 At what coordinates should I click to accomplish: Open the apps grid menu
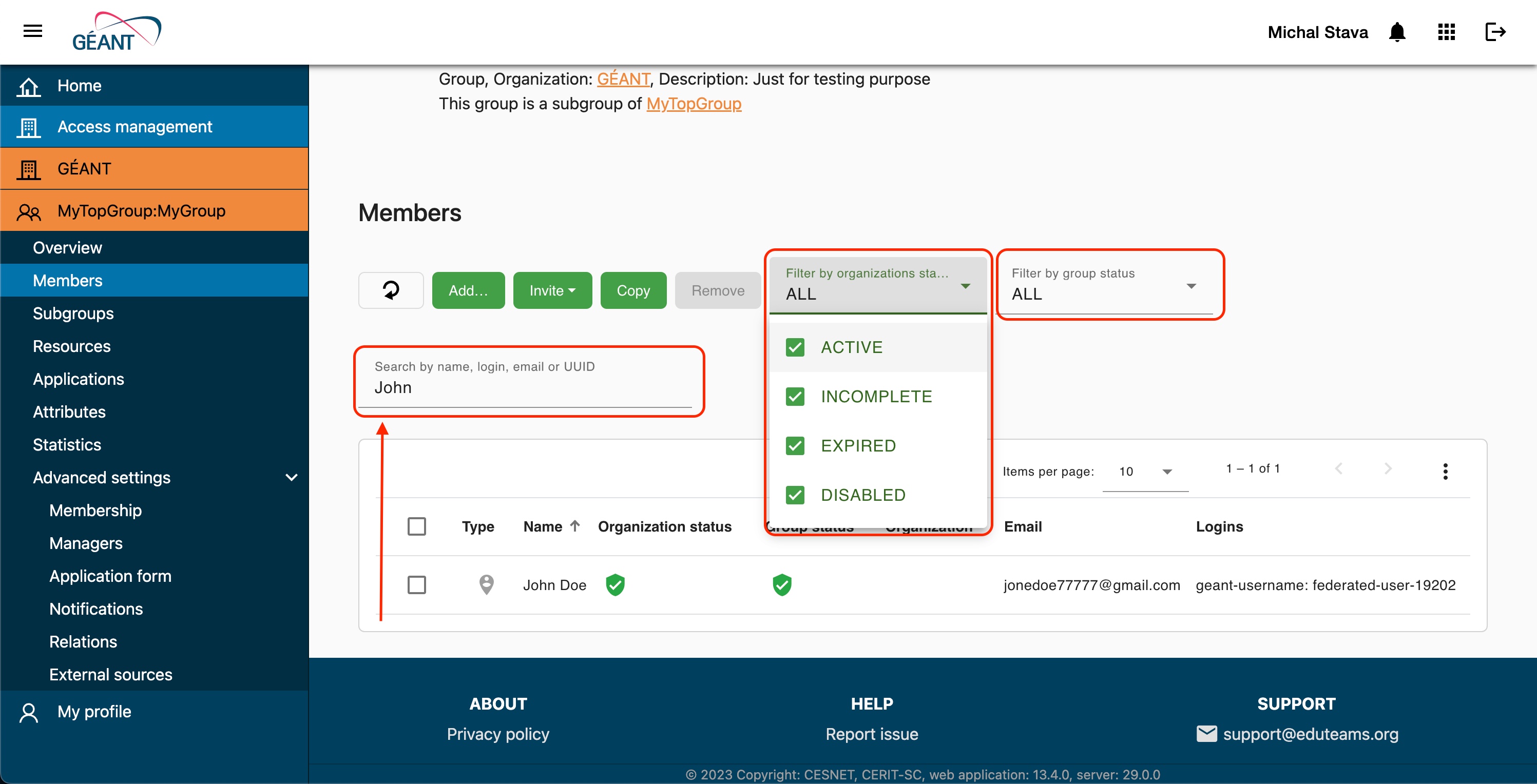(1446, 32)
